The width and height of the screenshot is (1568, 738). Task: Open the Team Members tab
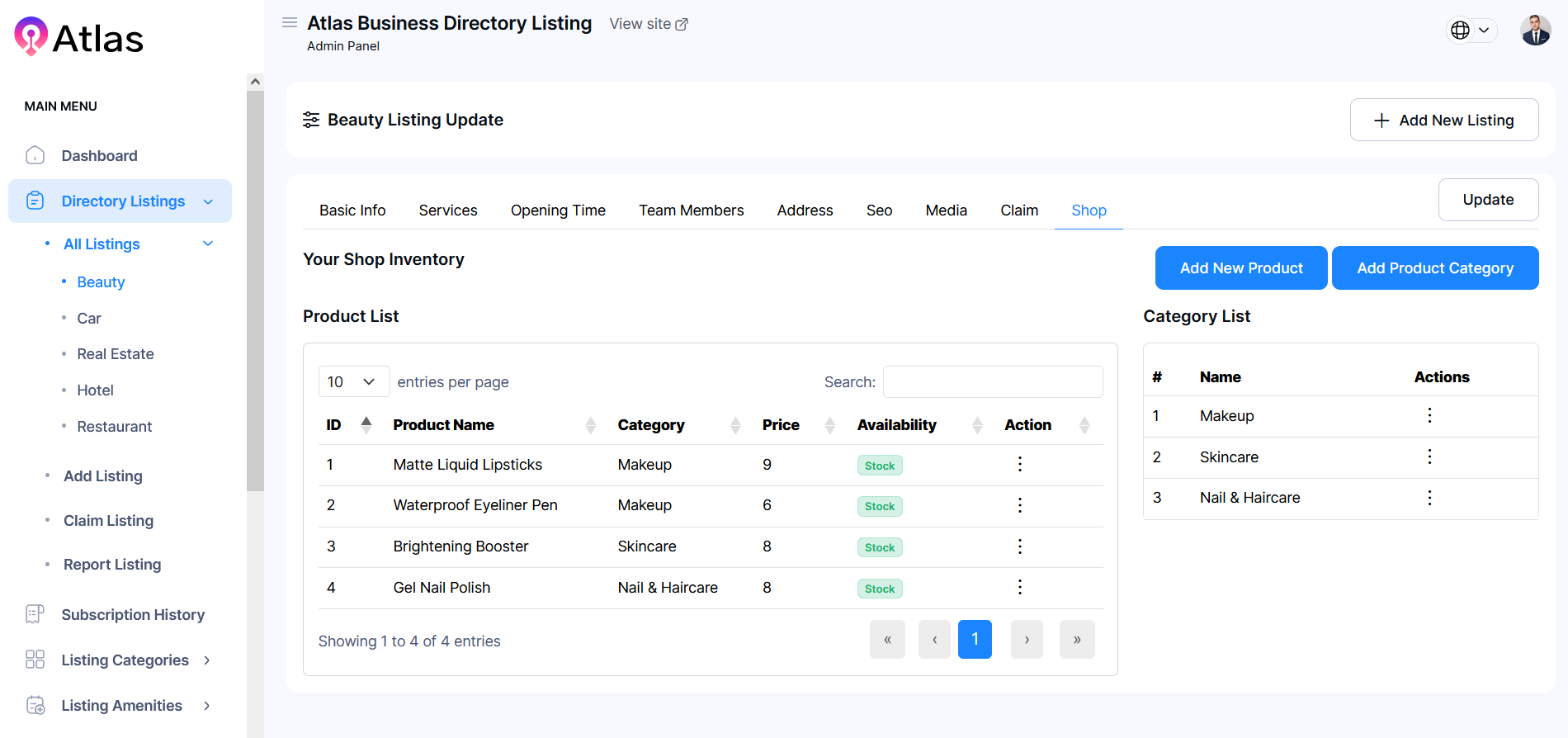[691, 211]
